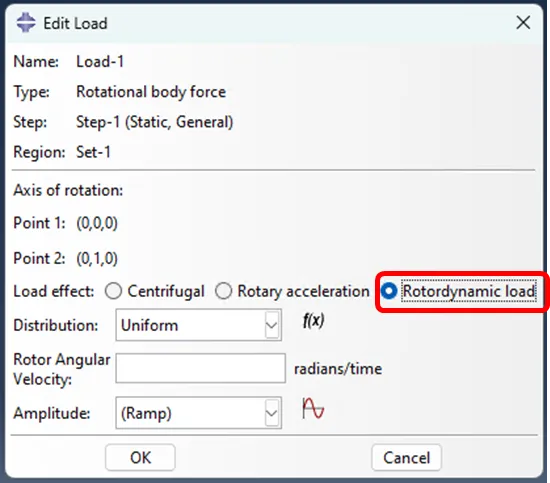
Task: Open the amplitude curve creation icon
Action: [x=313, y=408]
